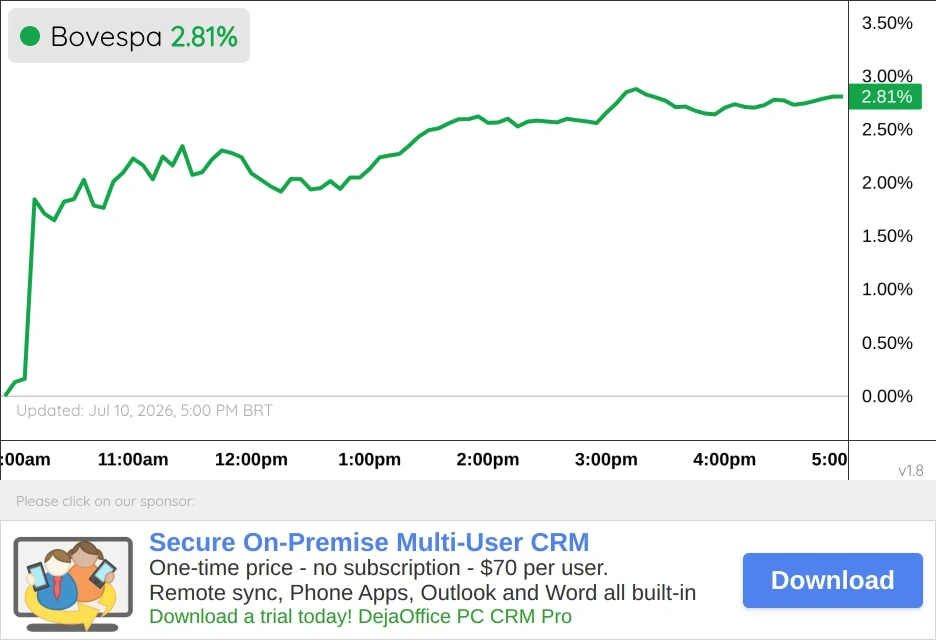Click the Updated Jul 10, 2026 timestamp text
Screen dimensions: 936x640
(x=144, y=411)
